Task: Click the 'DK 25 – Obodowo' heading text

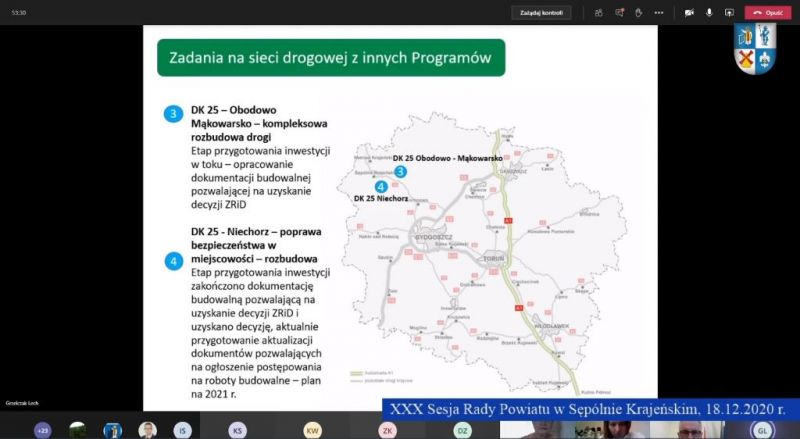Action: (234, 110)
